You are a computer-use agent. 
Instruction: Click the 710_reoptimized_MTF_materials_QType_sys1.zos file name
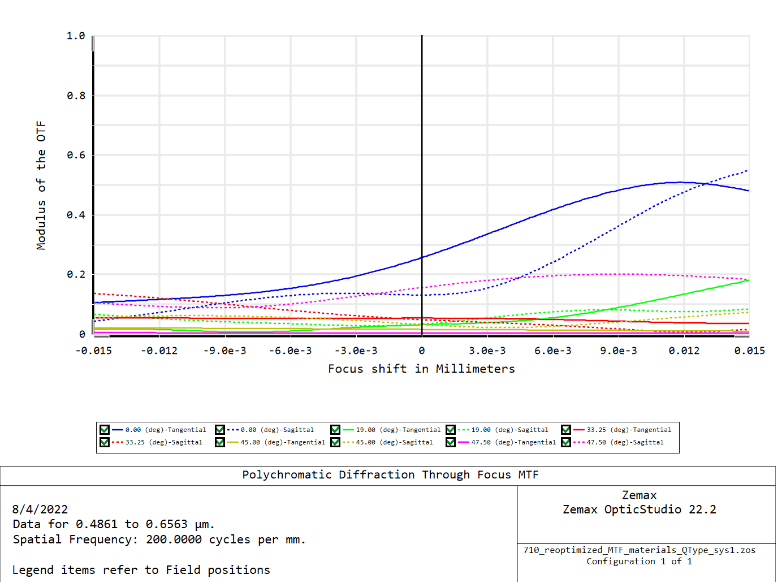[639, 550]
